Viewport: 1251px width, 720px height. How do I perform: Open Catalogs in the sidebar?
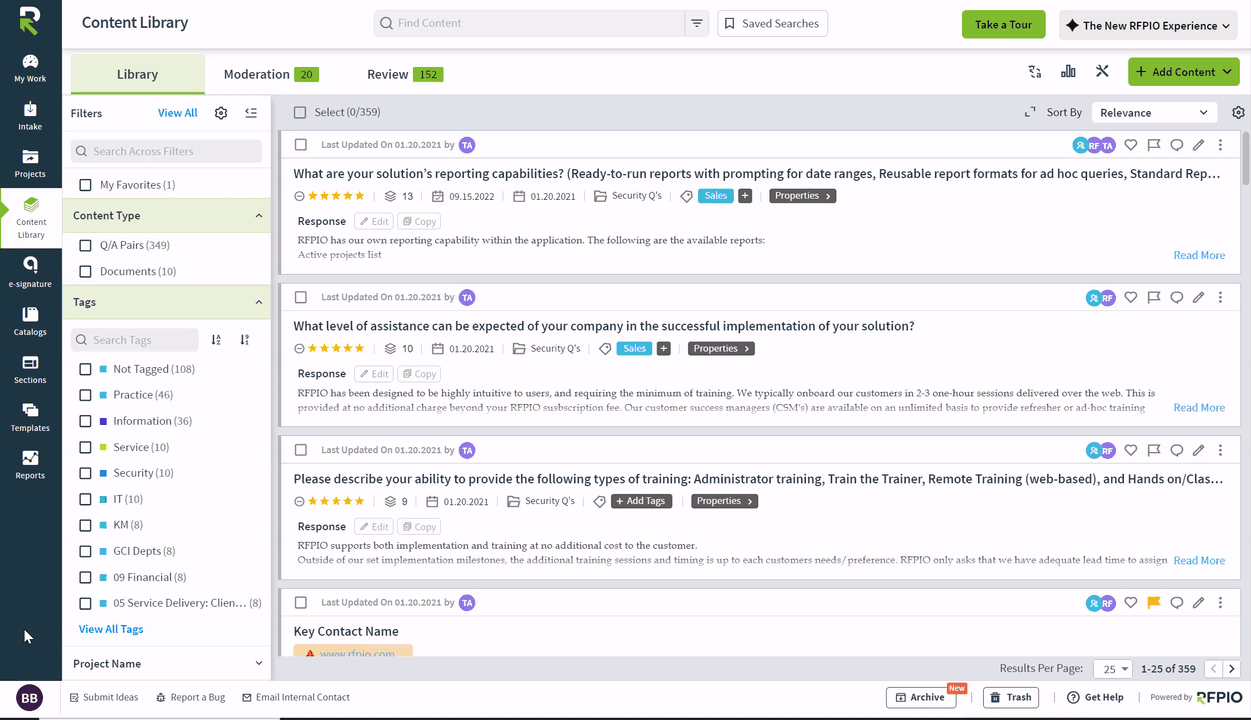30,321
